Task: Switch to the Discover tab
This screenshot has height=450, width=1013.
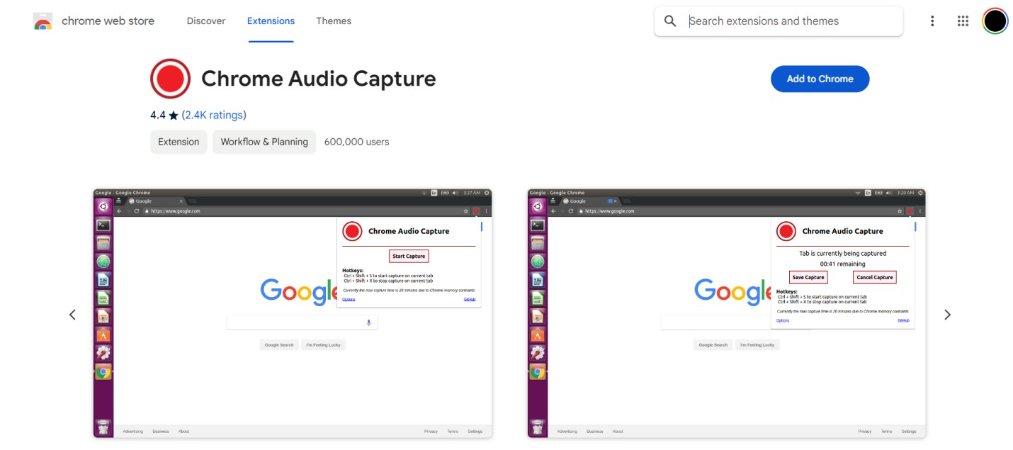Action: [x=205, y=21]
